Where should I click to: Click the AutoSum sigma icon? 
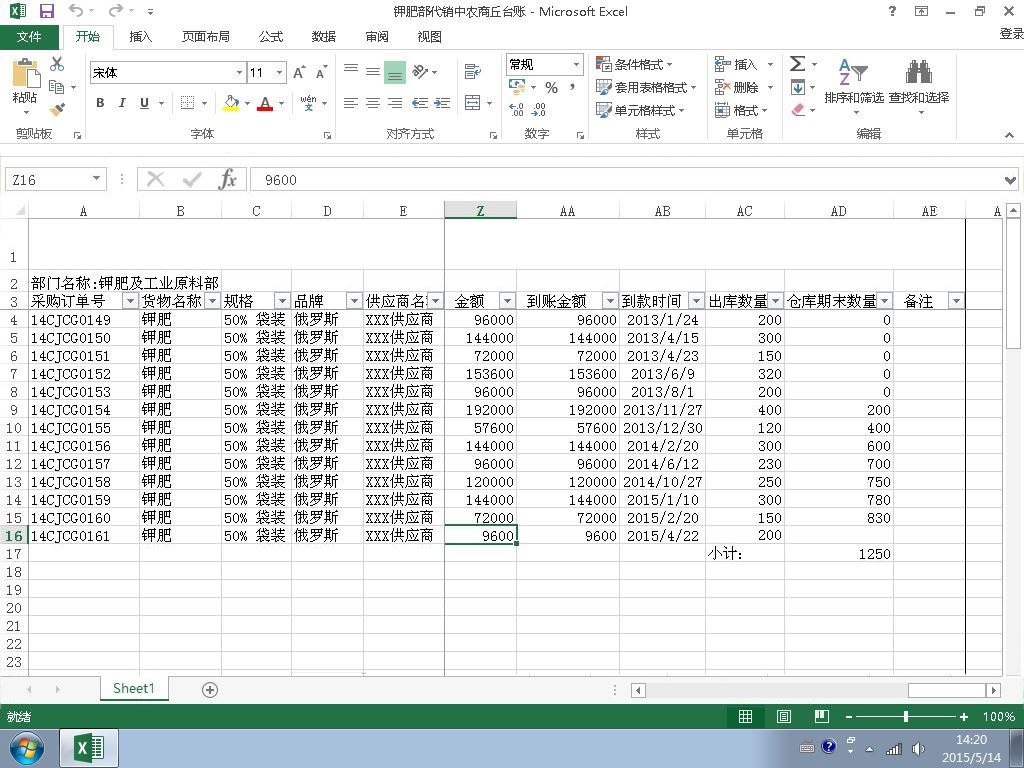click(797, 64)
